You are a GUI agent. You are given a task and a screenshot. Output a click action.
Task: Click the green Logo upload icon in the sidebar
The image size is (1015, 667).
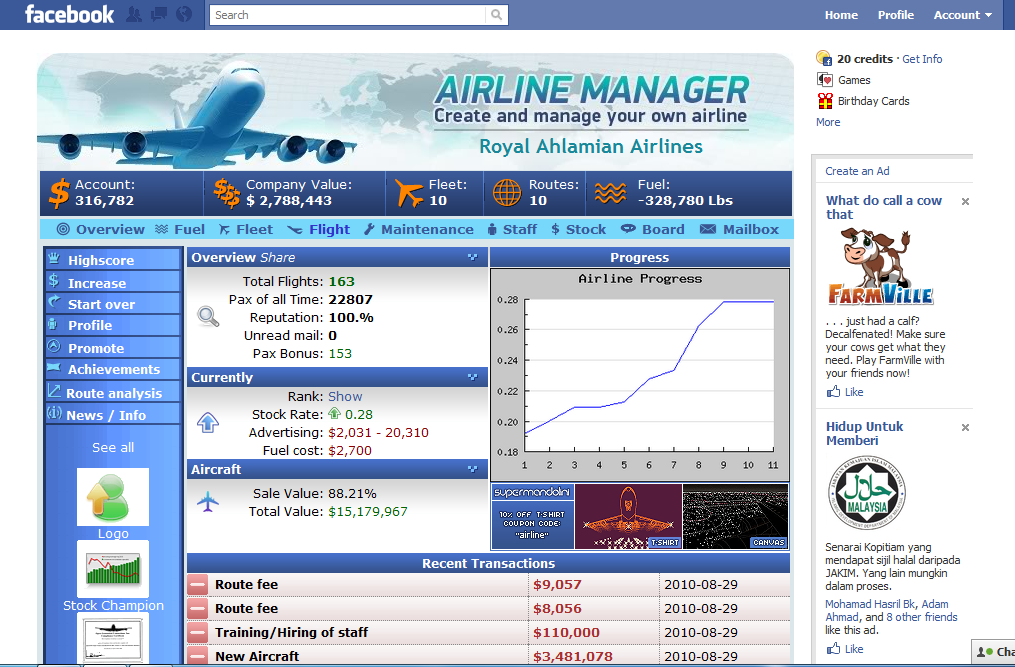click(x=112, y=496)
